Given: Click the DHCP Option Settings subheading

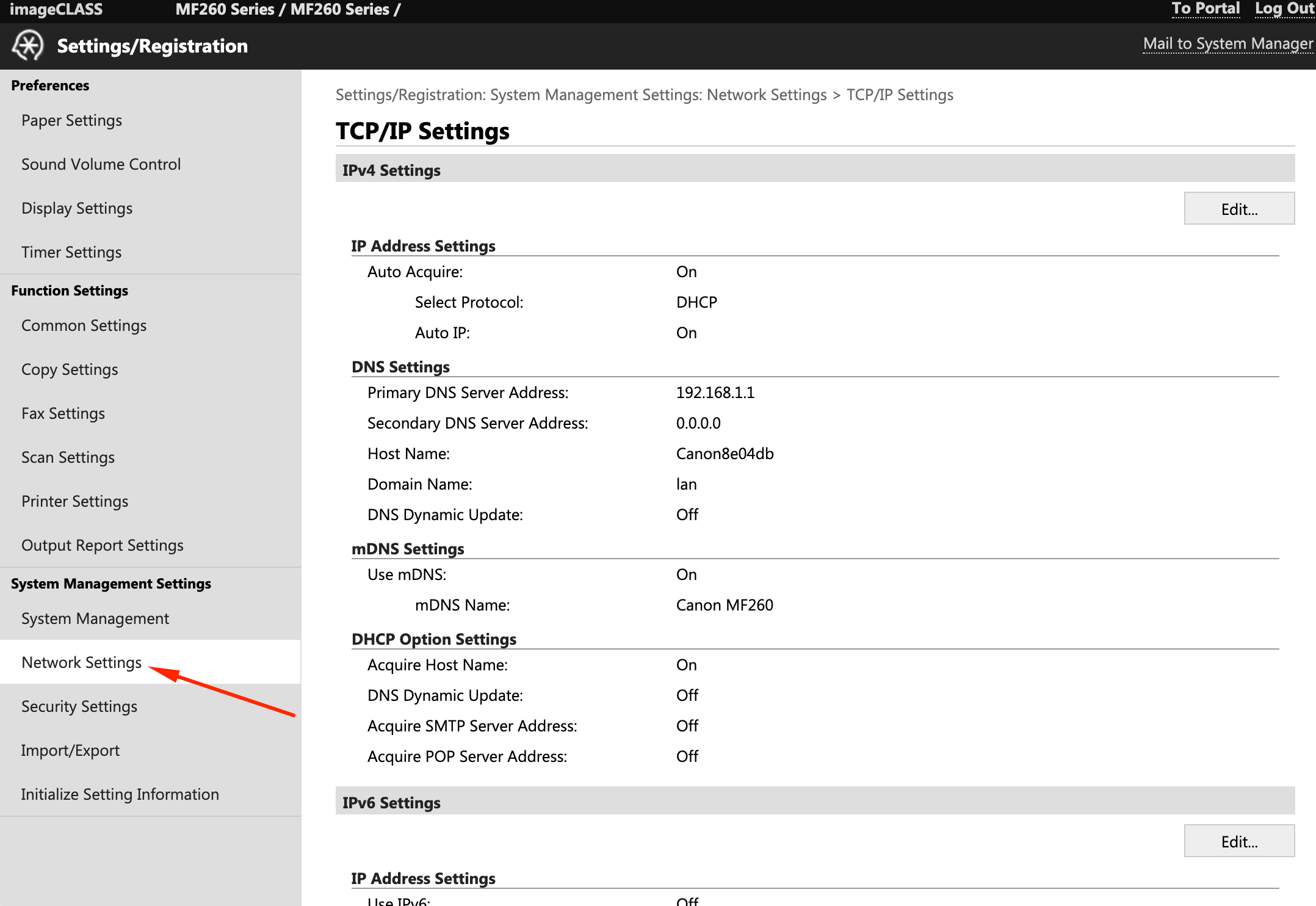Looking at the screenshot, I should [x=434, y=639].
